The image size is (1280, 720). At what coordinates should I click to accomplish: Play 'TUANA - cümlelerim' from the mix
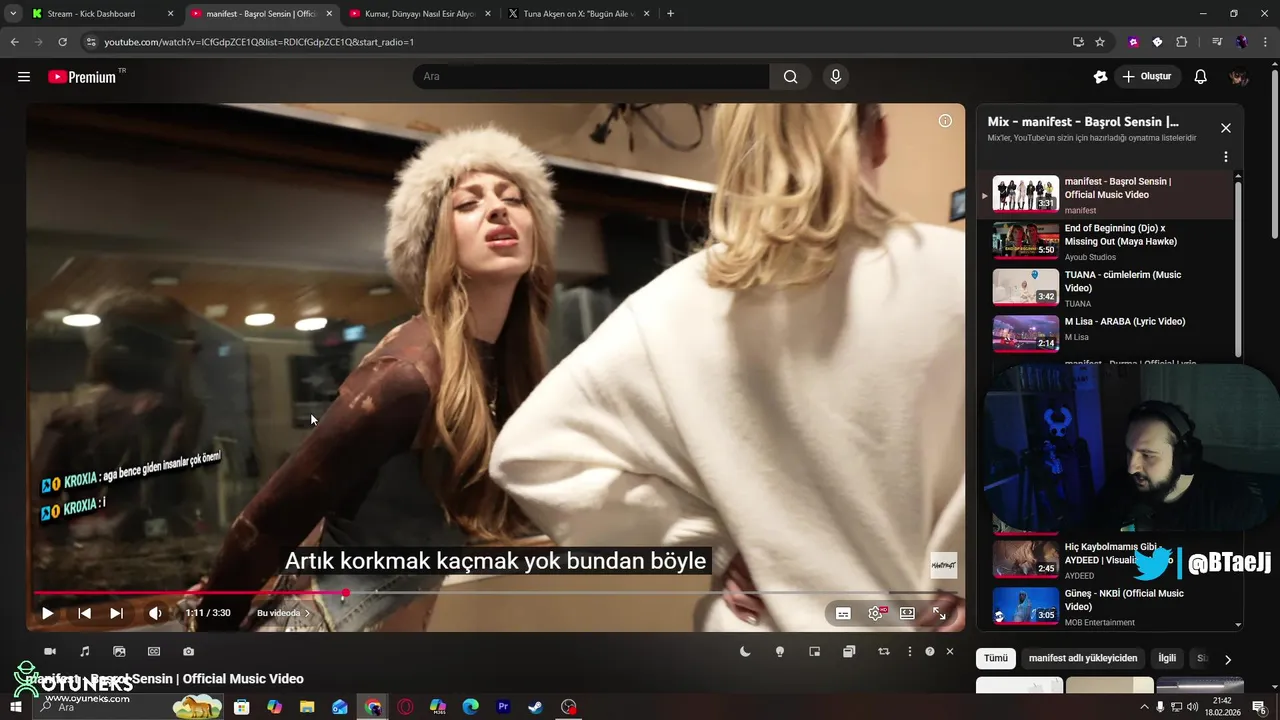point(1105,288)
